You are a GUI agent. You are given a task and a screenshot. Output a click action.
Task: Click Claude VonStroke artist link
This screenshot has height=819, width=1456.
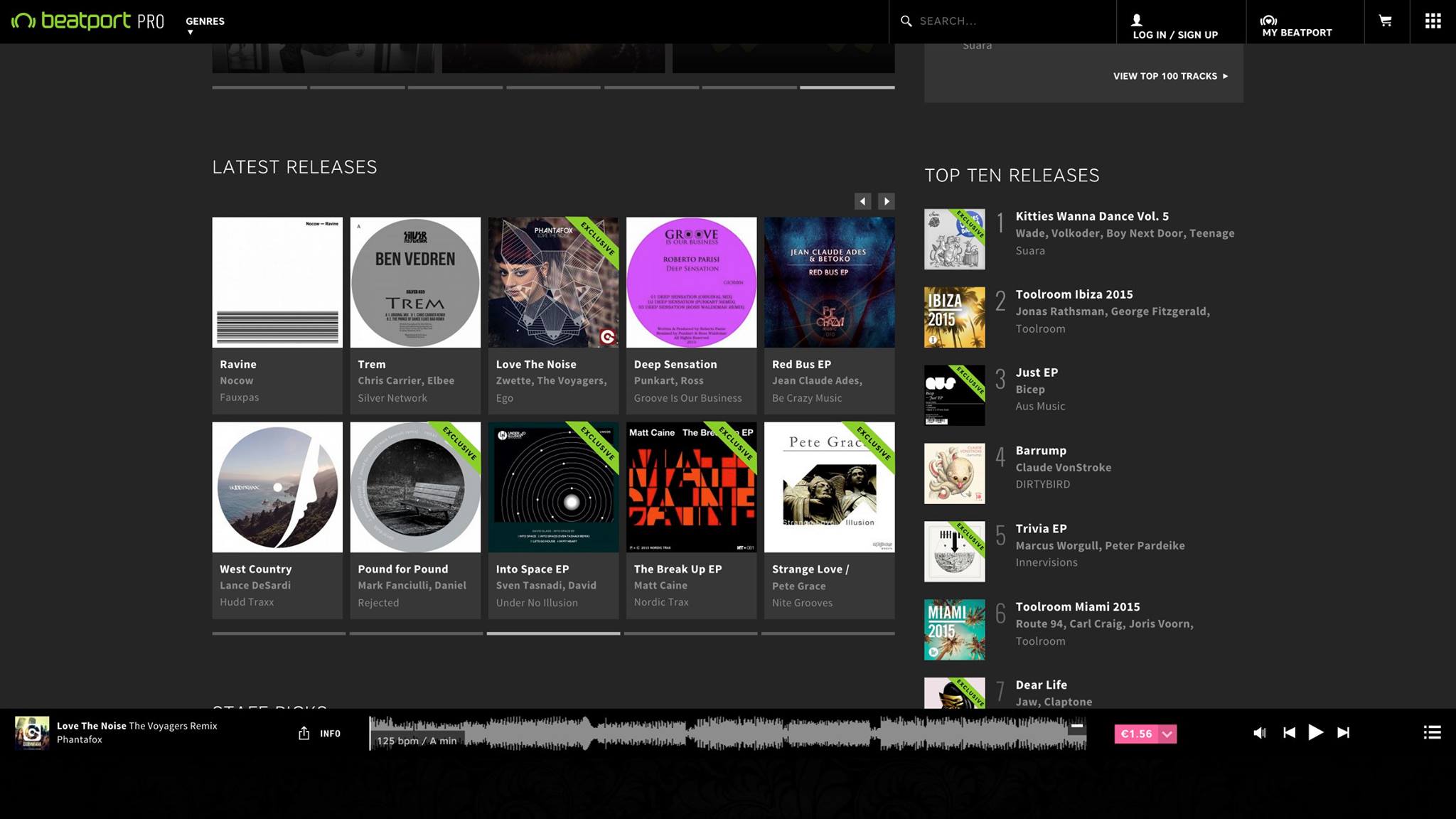point(1063,467)
